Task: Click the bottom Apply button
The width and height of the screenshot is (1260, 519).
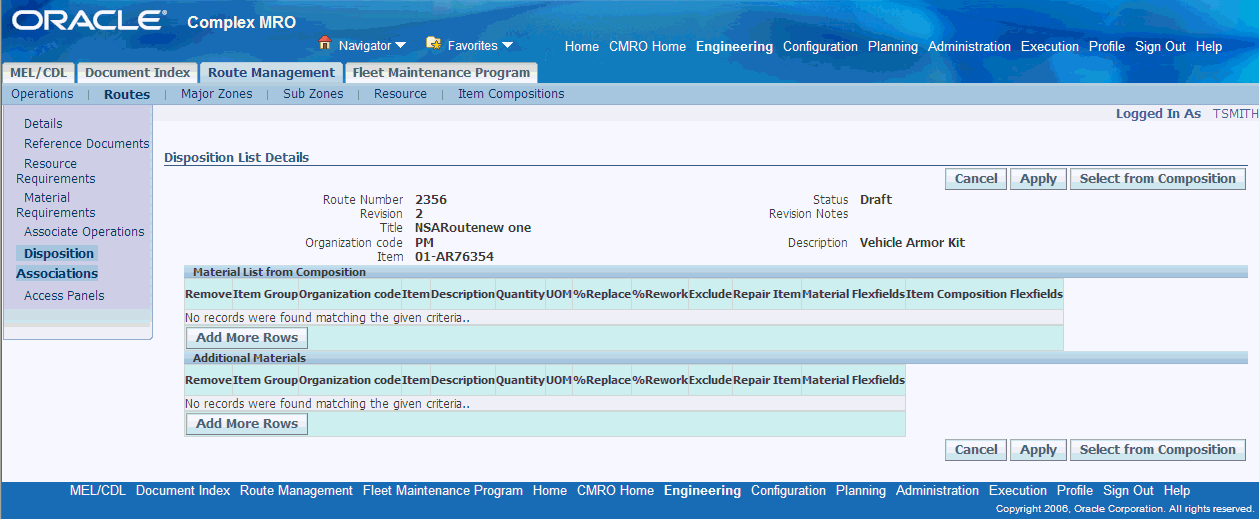Action: [1038, 450]
